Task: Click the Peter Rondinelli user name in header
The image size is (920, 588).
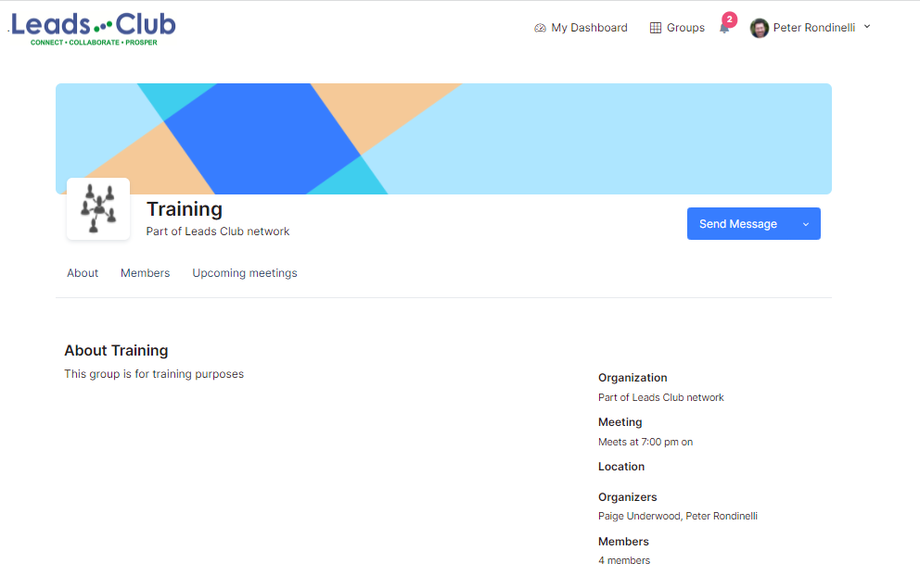Action: pos(814,28)
